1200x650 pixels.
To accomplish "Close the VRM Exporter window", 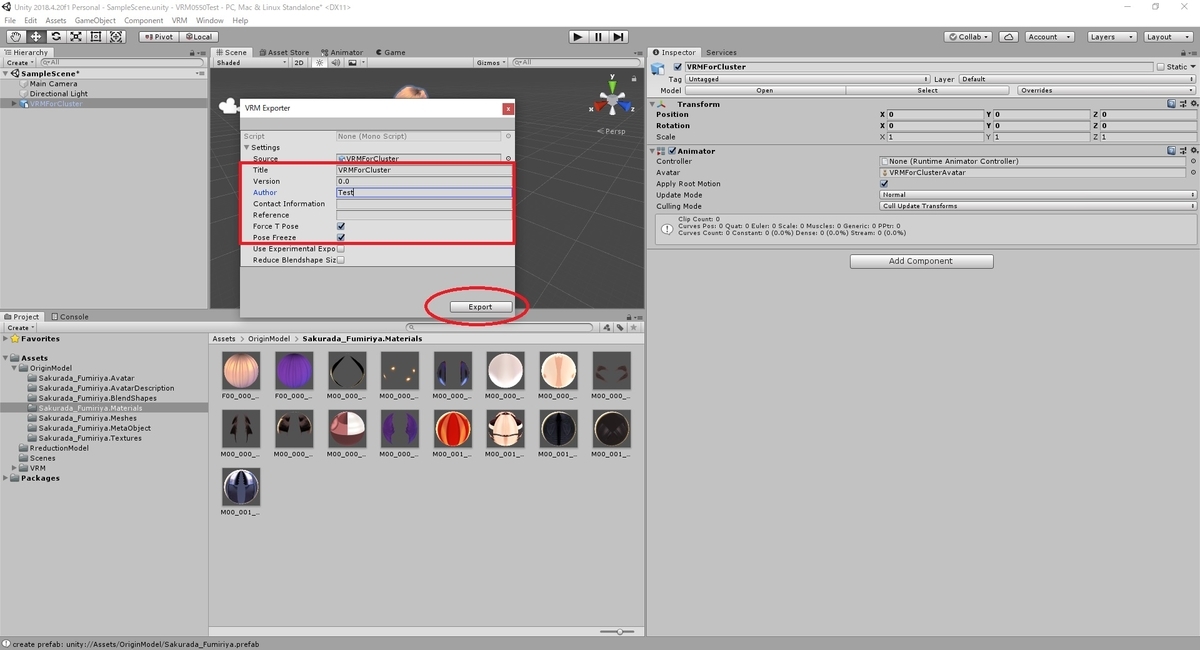I will (508, 108).
